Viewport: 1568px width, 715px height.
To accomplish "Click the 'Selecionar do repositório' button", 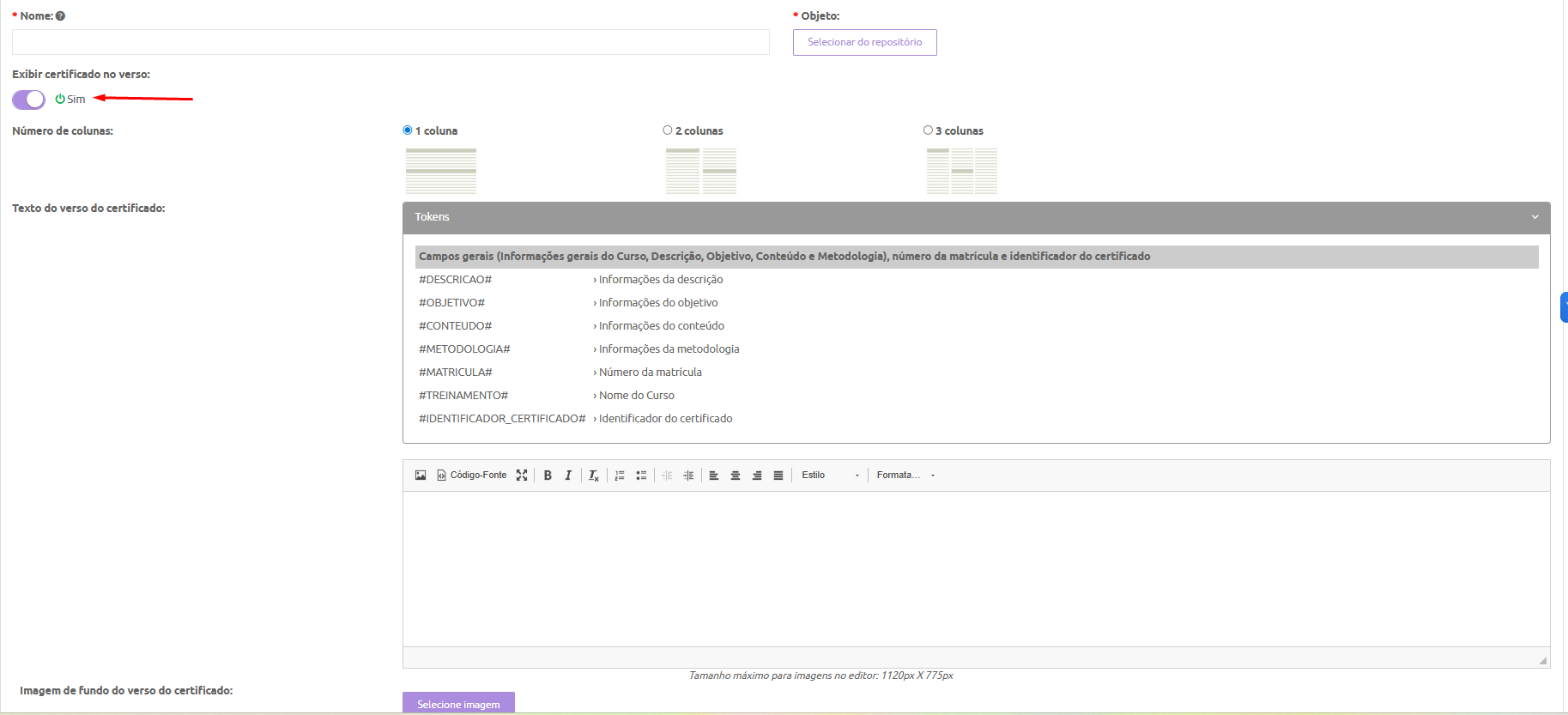I will pos(864,43).
